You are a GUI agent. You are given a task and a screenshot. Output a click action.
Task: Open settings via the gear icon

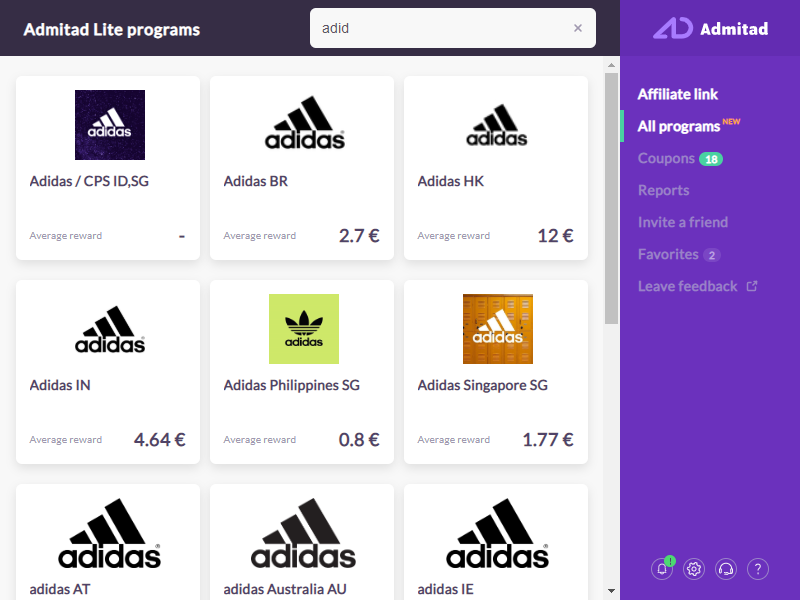694,568
